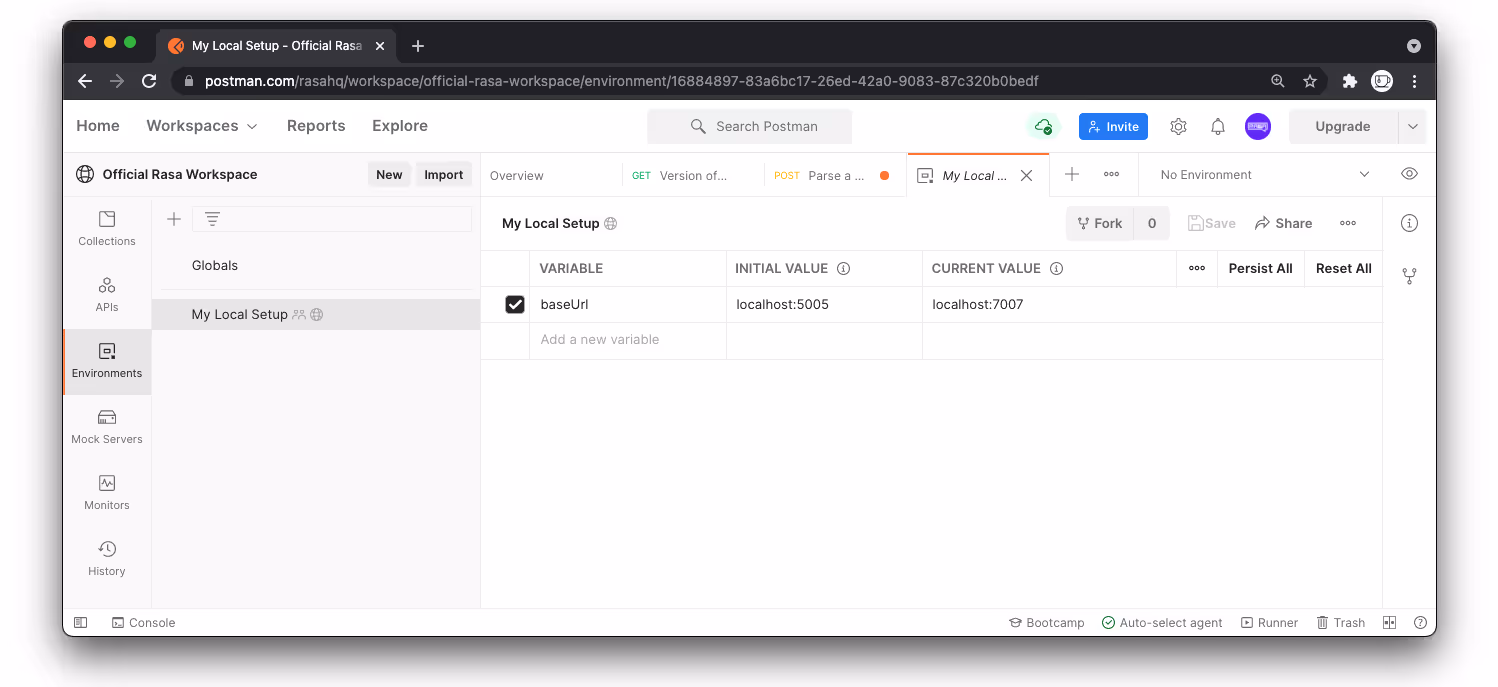1498x687 pixels.
Task: Click the Add a new variable field
Action: 627,340
